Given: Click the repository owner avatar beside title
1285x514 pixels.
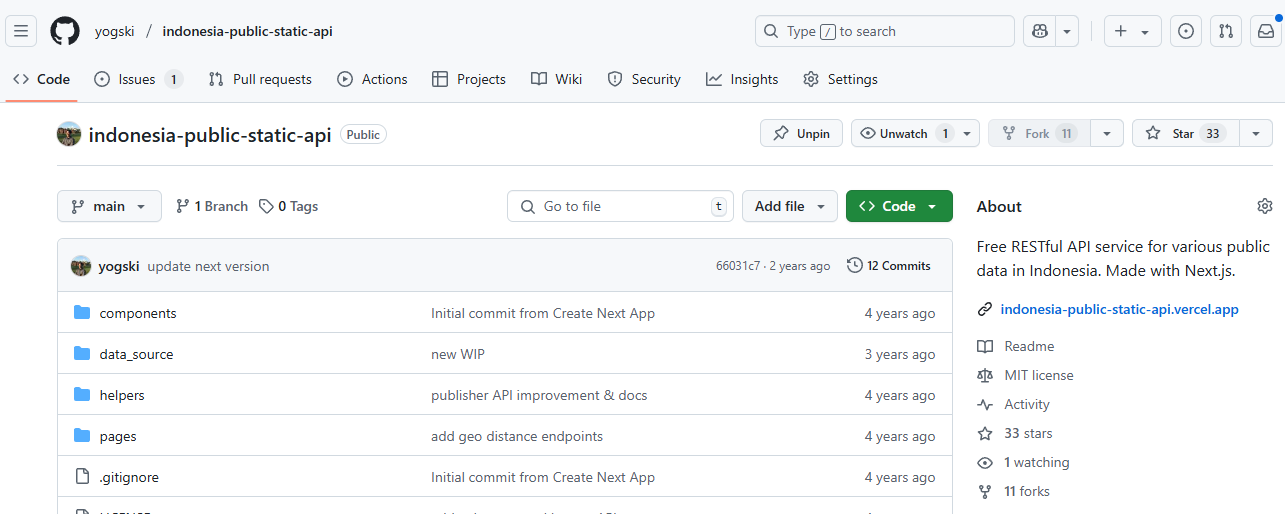Looking at the screenshot, I should [x=69, y=134].
